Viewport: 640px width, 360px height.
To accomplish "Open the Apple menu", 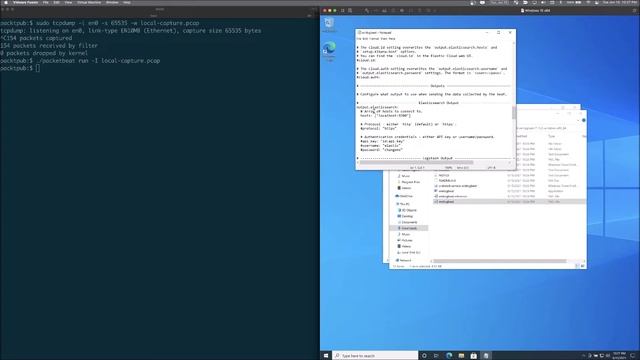I will pos(6,2).
